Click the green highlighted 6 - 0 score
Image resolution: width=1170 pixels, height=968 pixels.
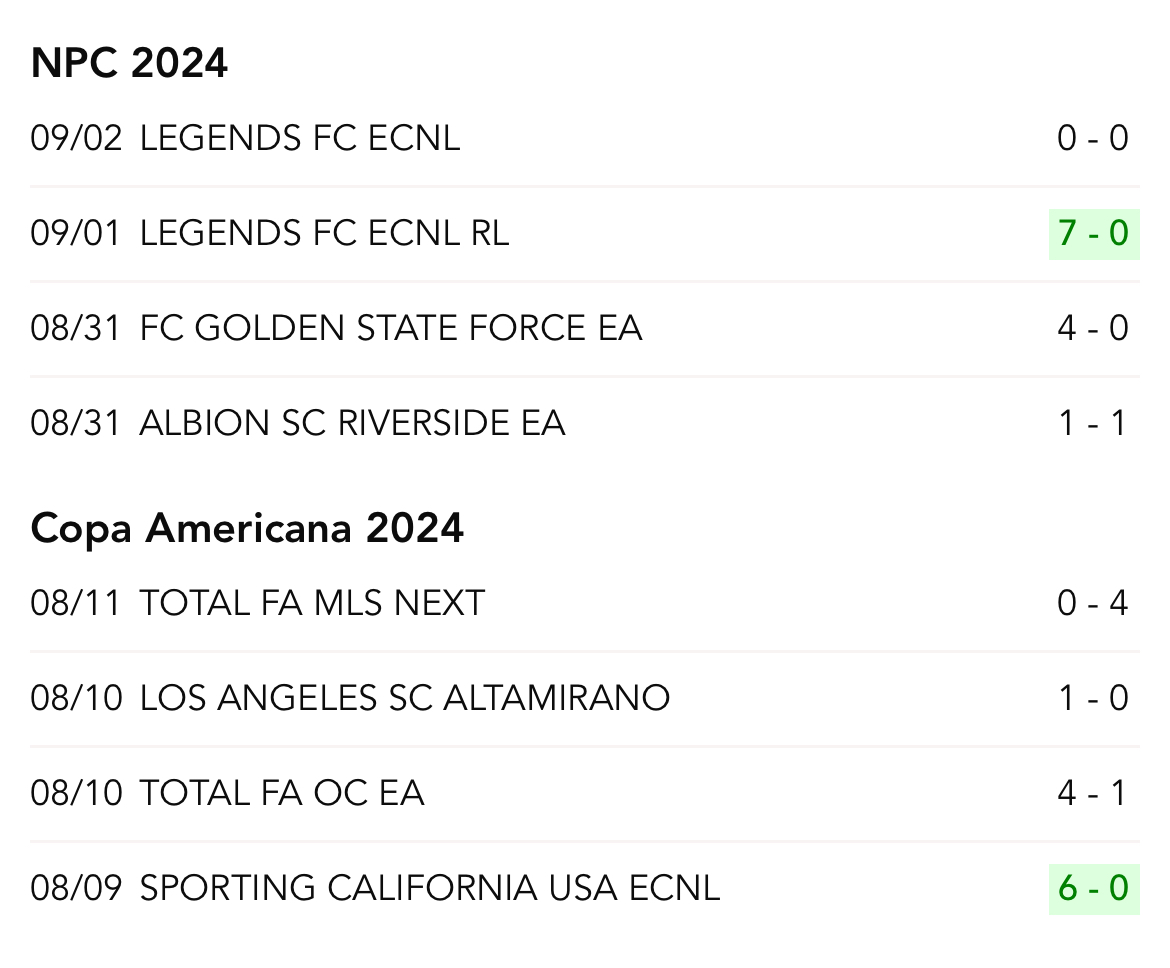[x=1093, y=888]
